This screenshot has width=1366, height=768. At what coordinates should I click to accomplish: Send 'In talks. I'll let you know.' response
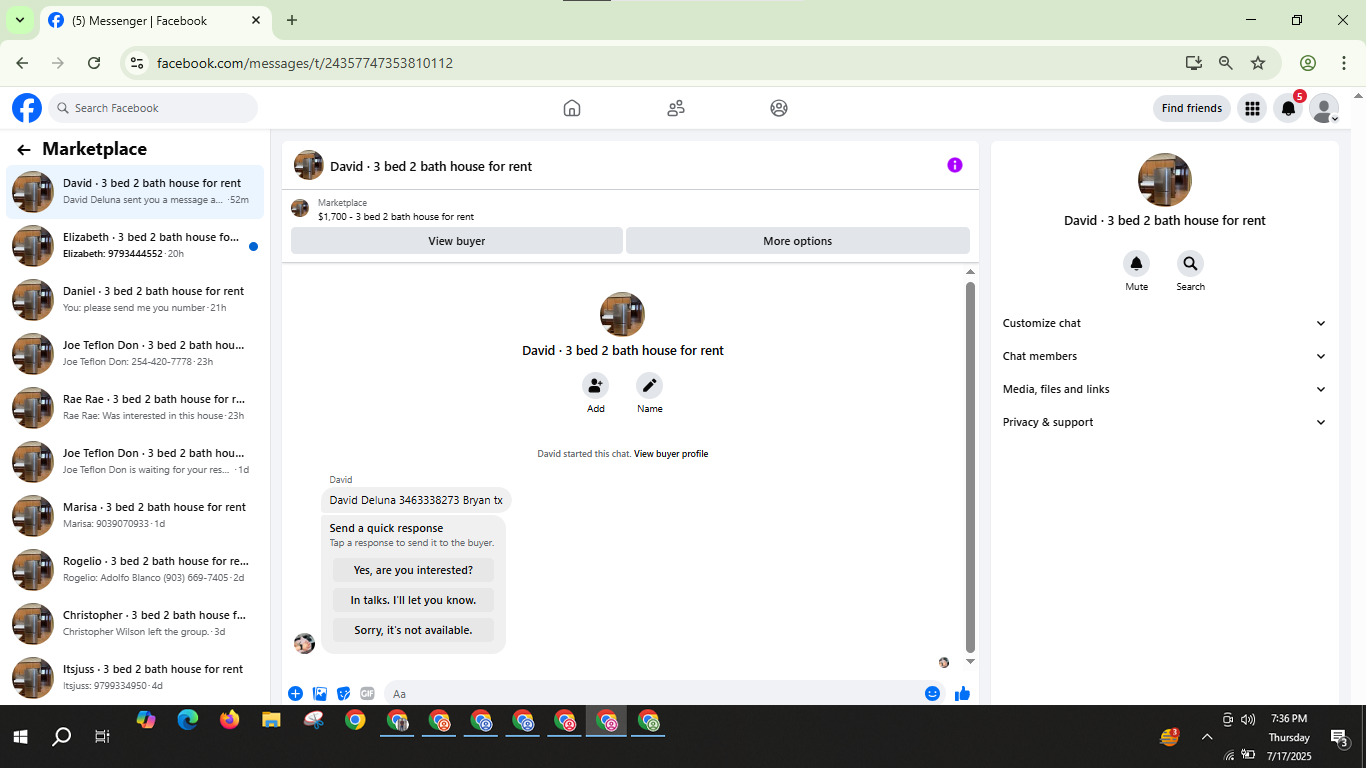pyautogui.click(x=413, y=600)
